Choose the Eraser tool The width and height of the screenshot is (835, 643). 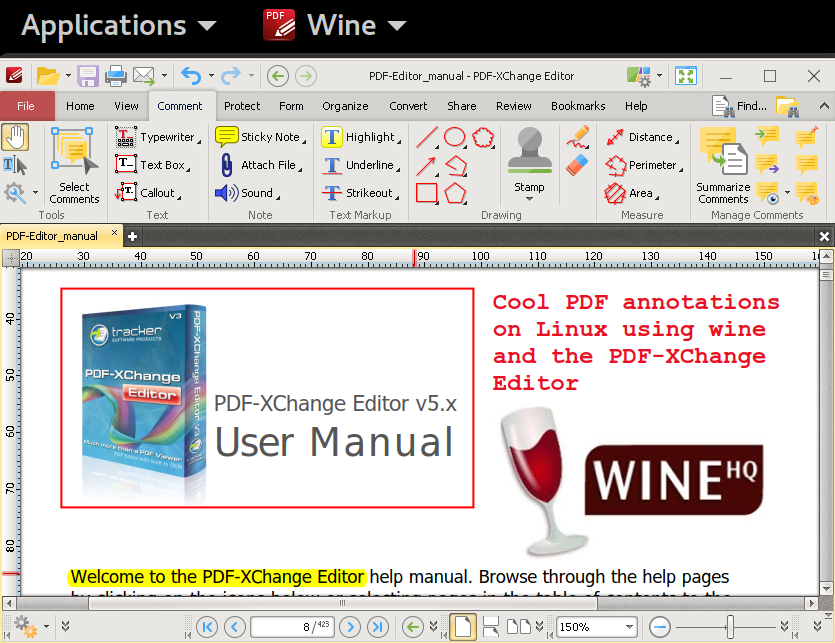click(x=578, y=165)
